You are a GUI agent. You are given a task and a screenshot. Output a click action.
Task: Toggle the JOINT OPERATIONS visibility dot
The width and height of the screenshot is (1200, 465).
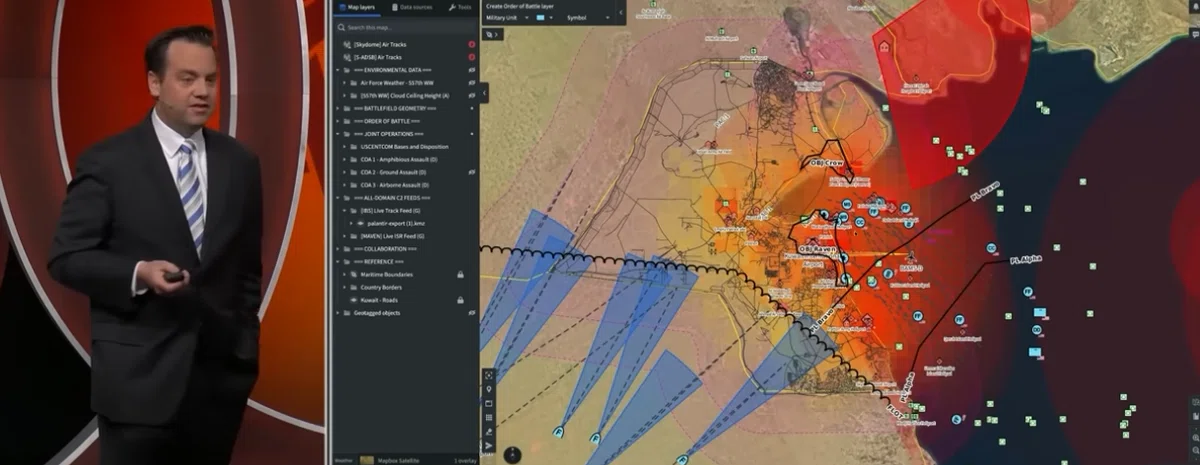[471, 133]
